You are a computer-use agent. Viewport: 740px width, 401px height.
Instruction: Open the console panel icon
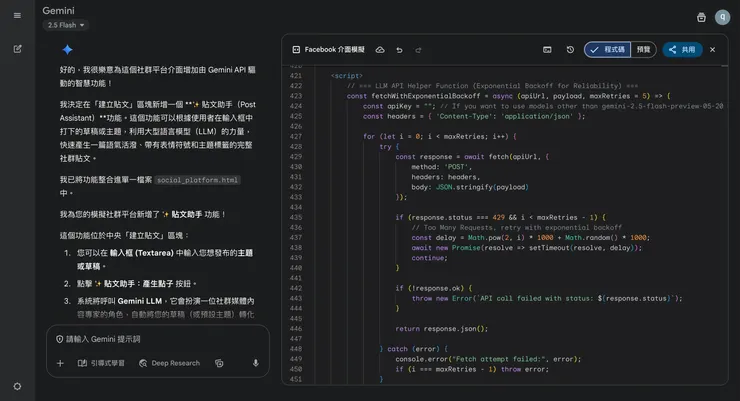(547, 50)
